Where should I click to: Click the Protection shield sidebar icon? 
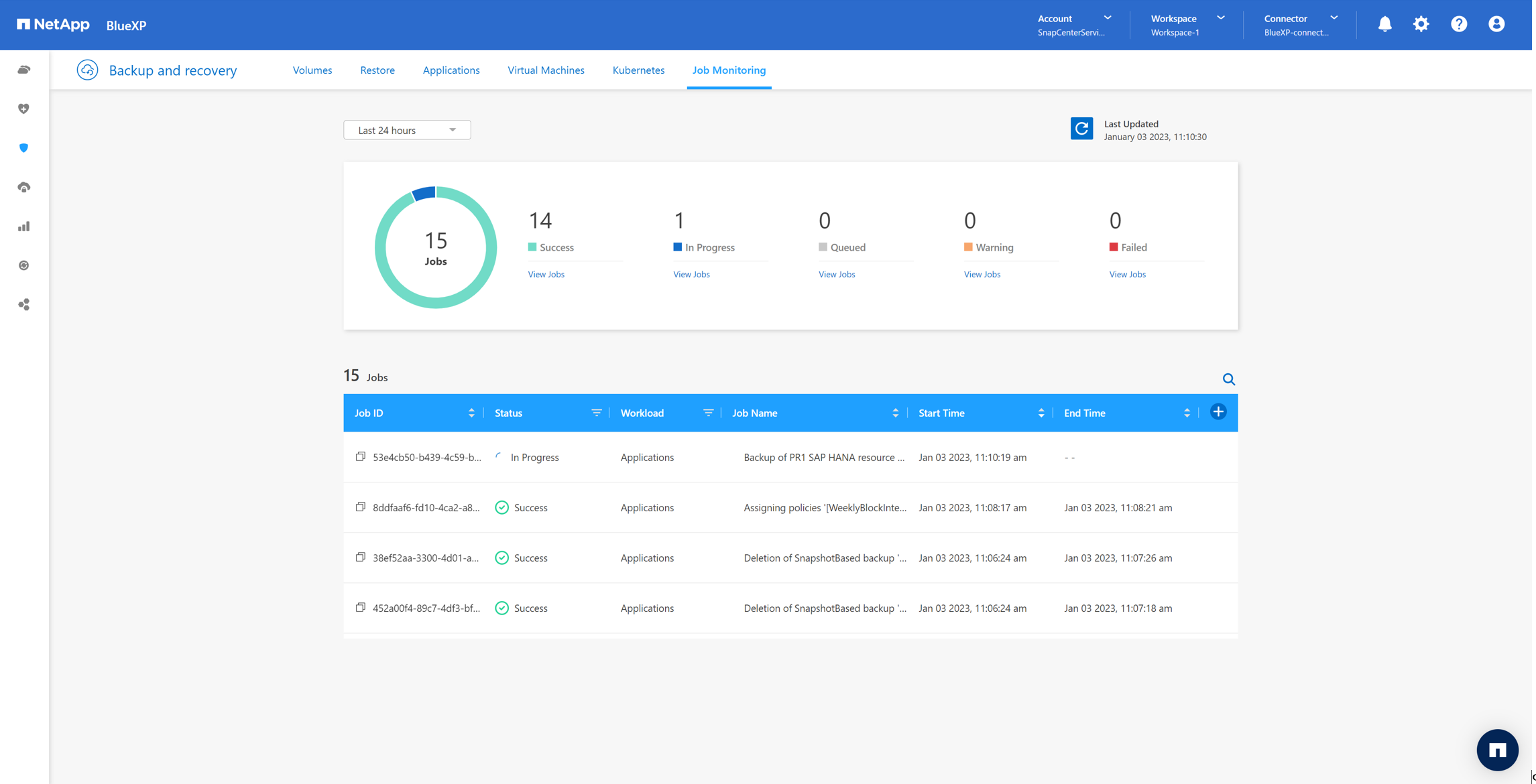pos(24,148)
